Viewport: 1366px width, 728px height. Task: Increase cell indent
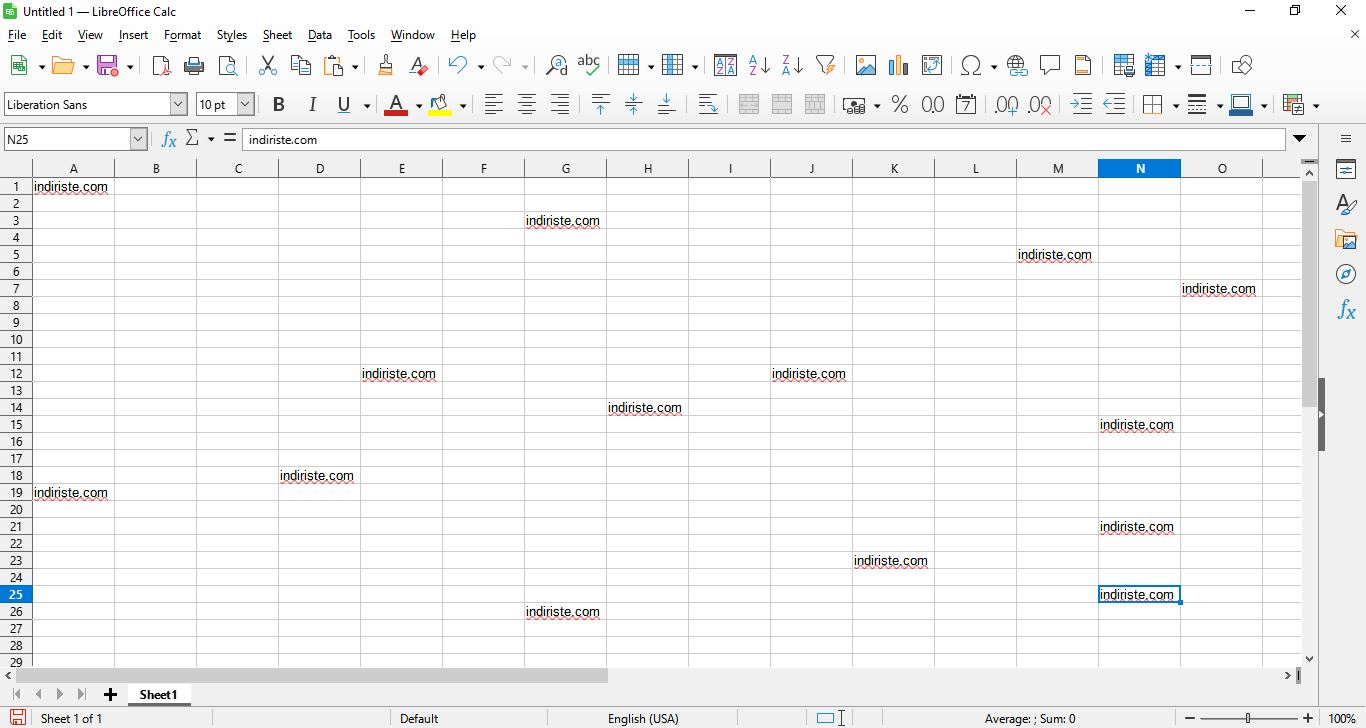point(1081,105)
